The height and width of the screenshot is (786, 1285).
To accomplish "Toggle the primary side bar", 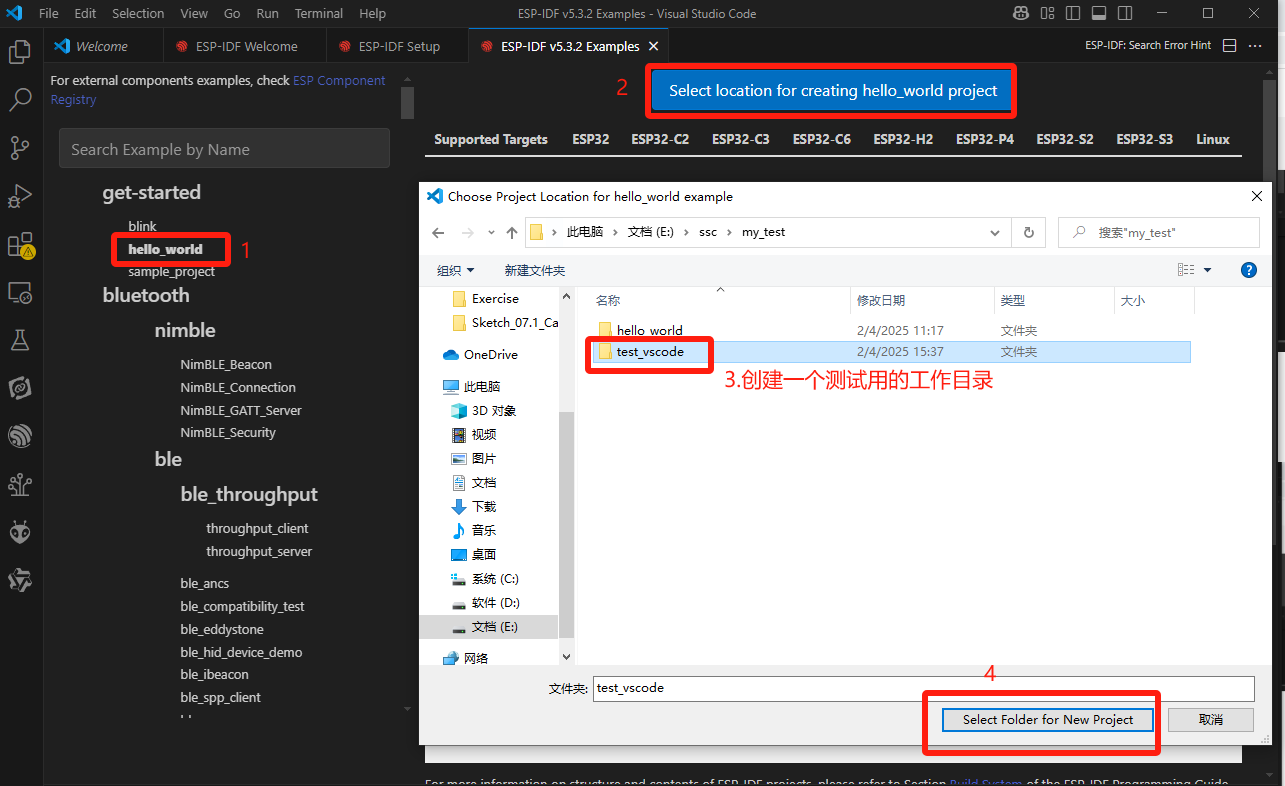I will tap(1073, 13).
